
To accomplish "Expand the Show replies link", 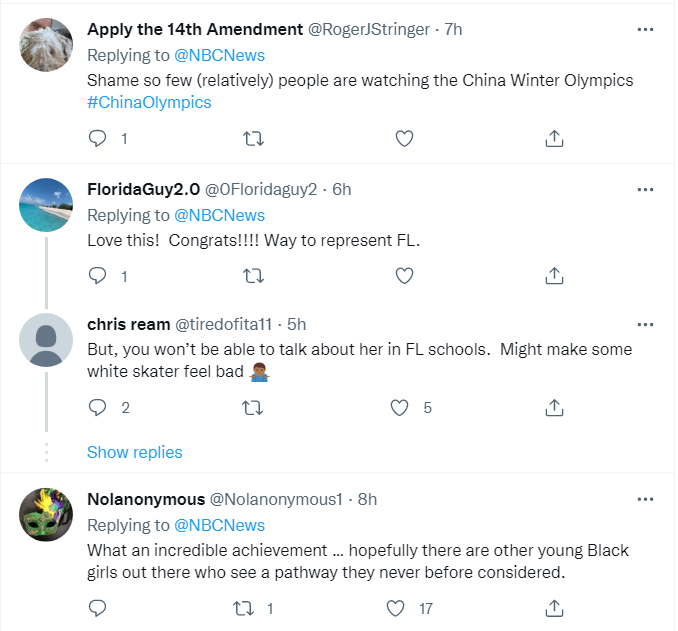I will (x=135, y=452).
